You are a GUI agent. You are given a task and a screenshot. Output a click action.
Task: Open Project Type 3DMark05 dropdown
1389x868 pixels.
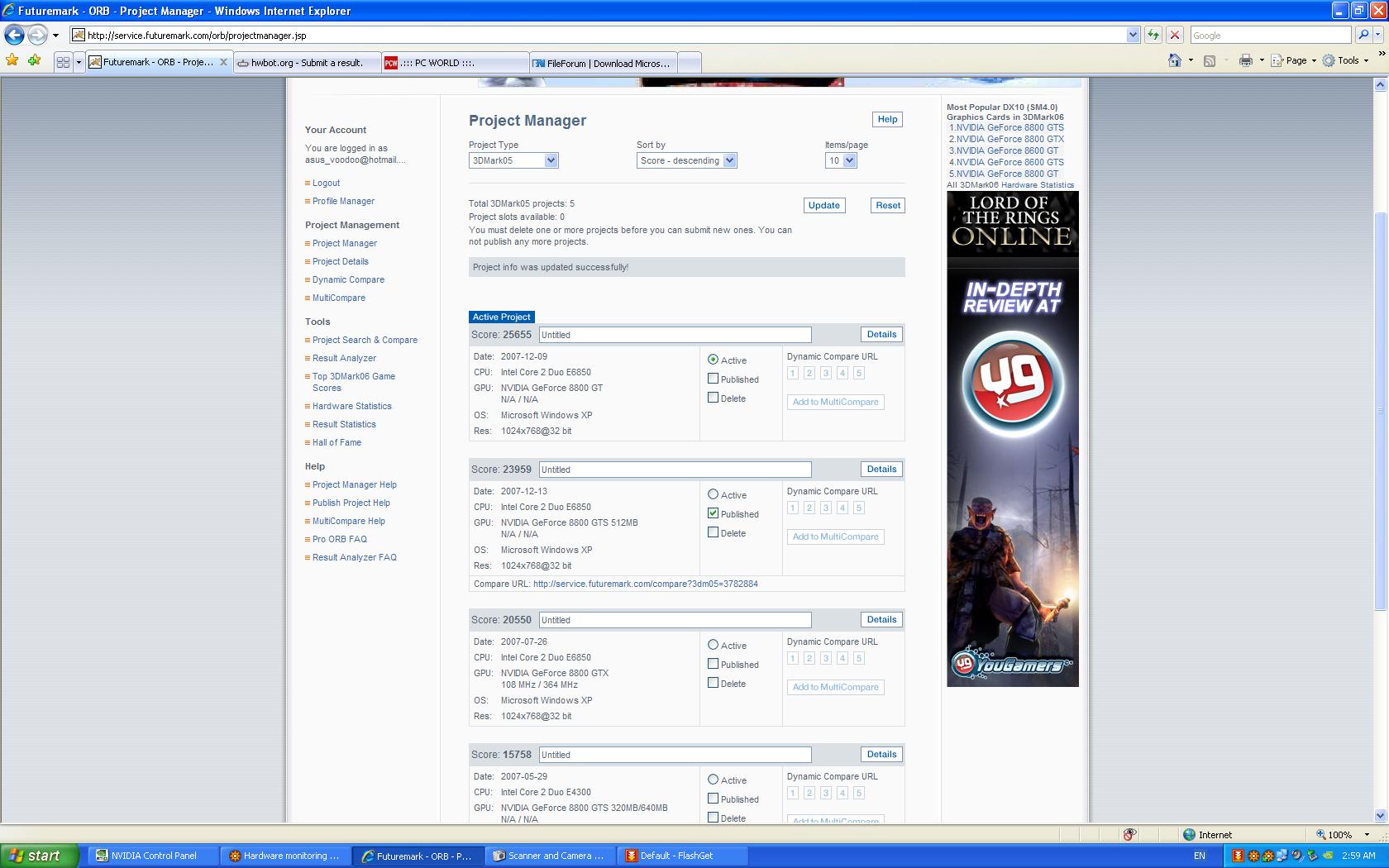tap(513, 160)
